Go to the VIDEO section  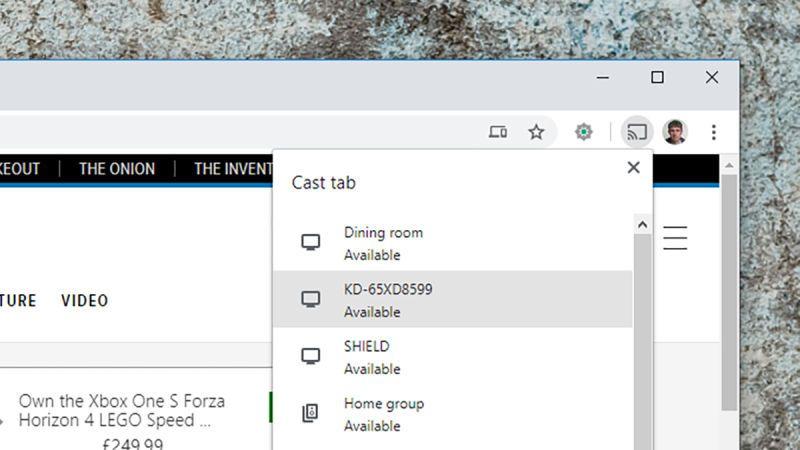click(x=85, y=301)
